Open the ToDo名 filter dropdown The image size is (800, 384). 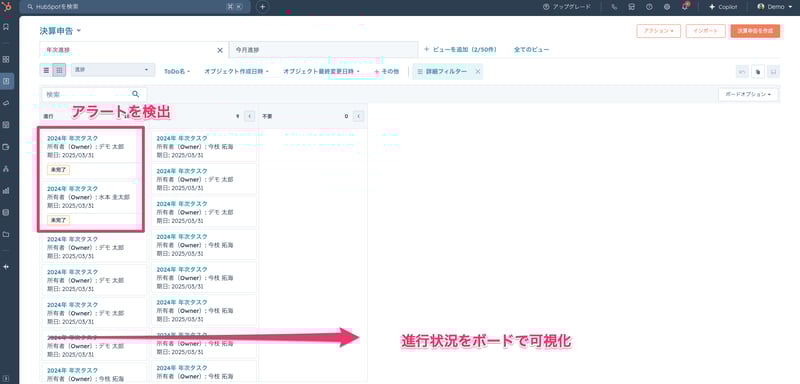[177, 72]
